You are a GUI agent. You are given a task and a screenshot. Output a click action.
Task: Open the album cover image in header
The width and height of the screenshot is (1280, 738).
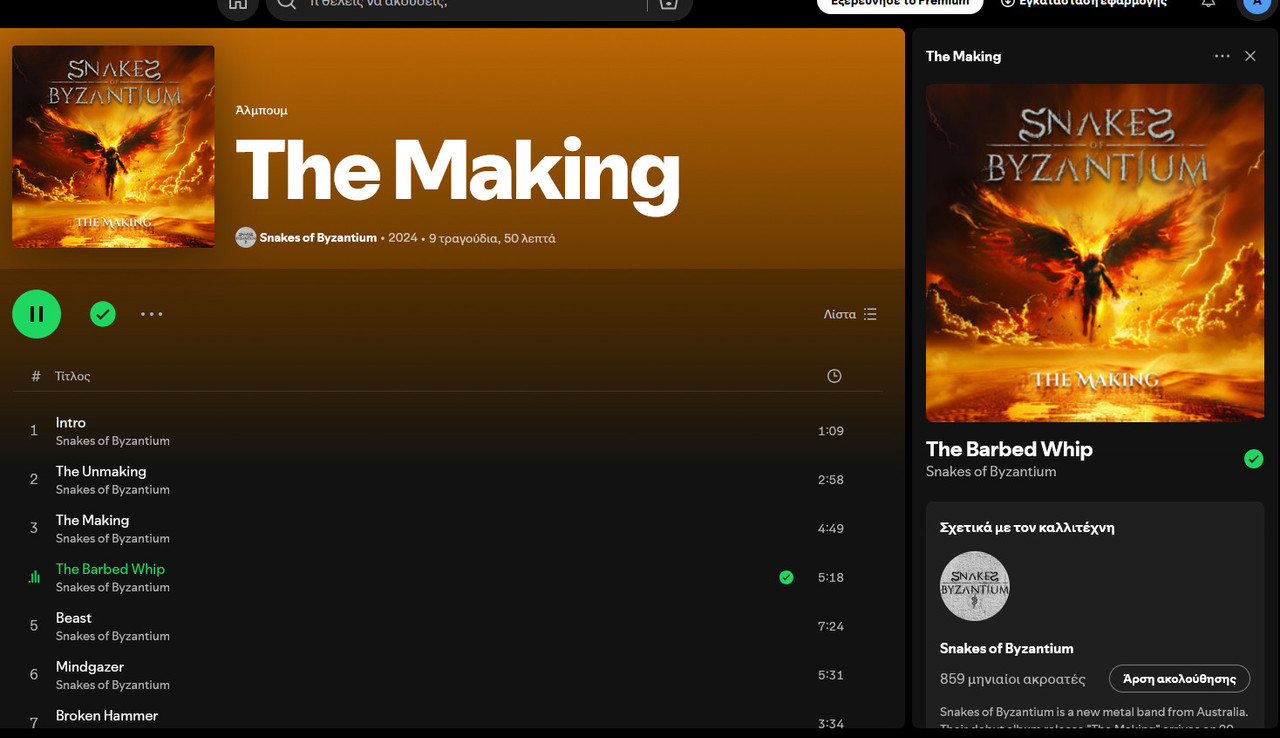coord(113,146)
